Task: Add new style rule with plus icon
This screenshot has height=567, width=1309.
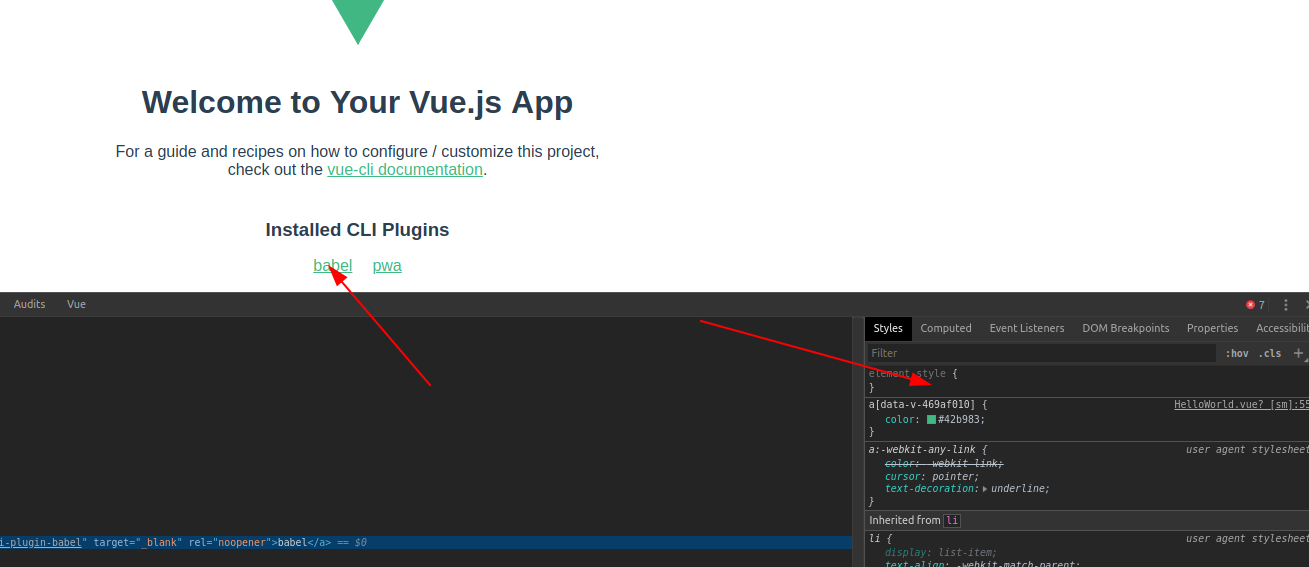Action: point(1298,353)
